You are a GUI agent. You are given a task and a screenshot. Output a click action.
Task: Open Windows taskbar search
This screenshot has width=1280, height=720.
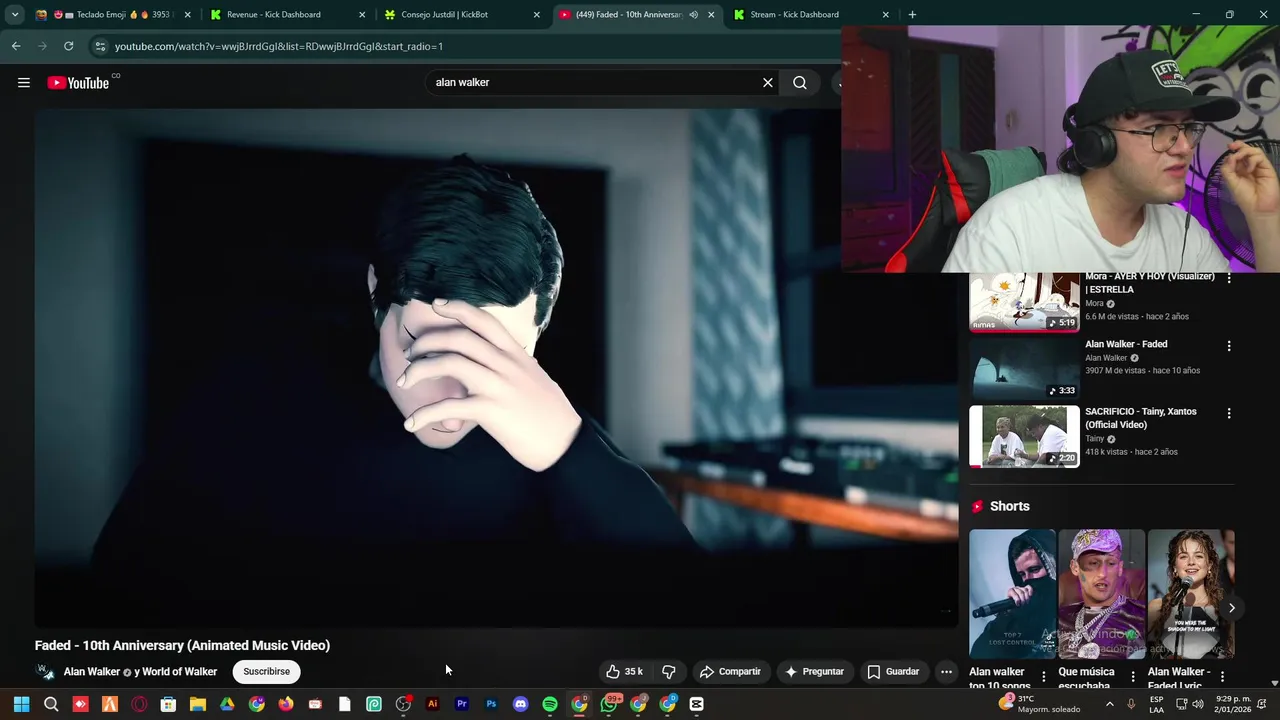click(51, 705)
